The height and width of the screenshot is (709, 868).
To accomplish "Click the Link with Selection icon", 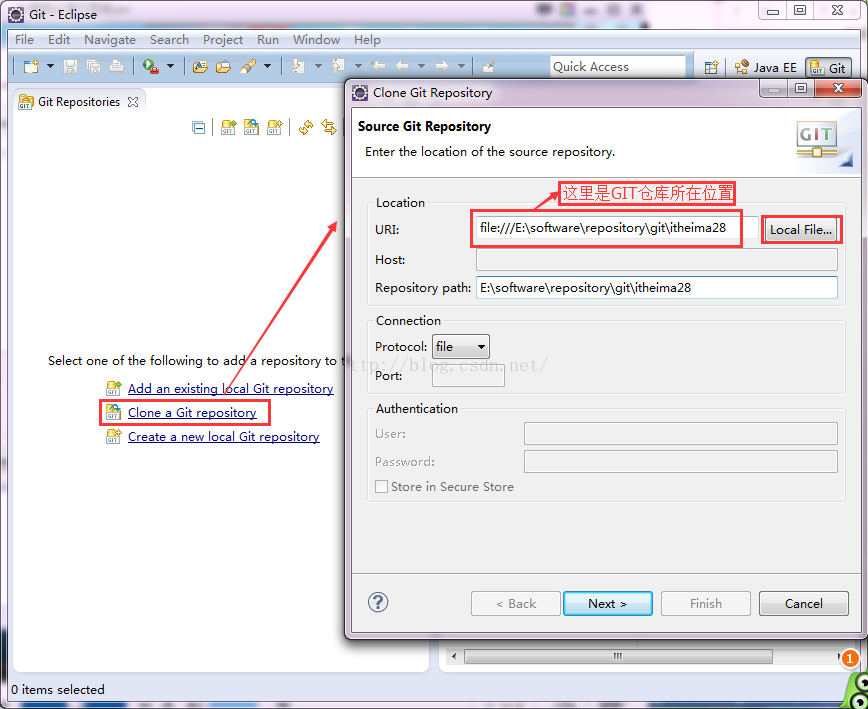I will click(x=329, y=127).
